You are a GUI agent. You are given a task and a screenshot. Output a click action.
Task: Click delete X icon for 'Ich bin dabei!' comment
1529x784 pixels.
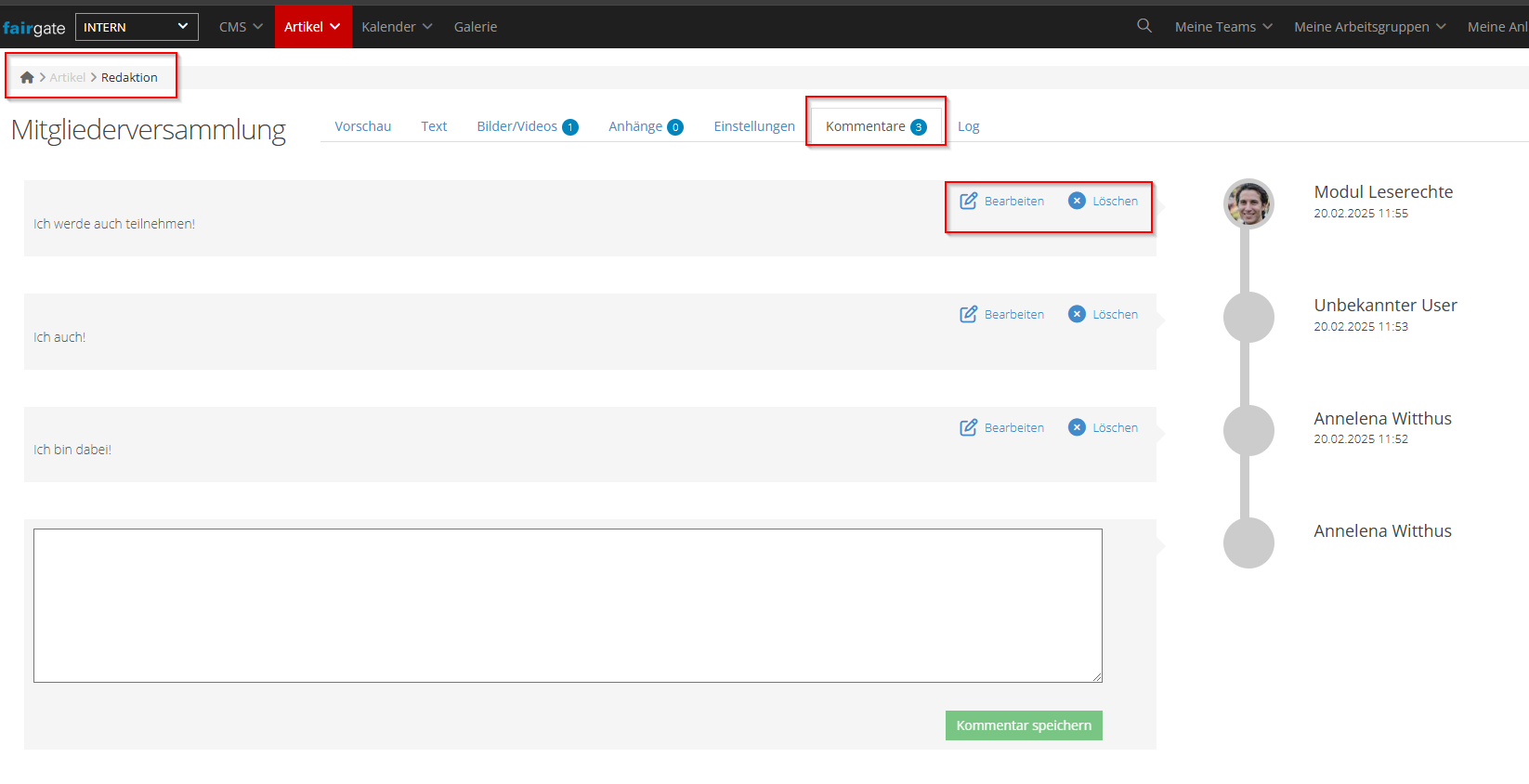click(x=1077, y=427)
